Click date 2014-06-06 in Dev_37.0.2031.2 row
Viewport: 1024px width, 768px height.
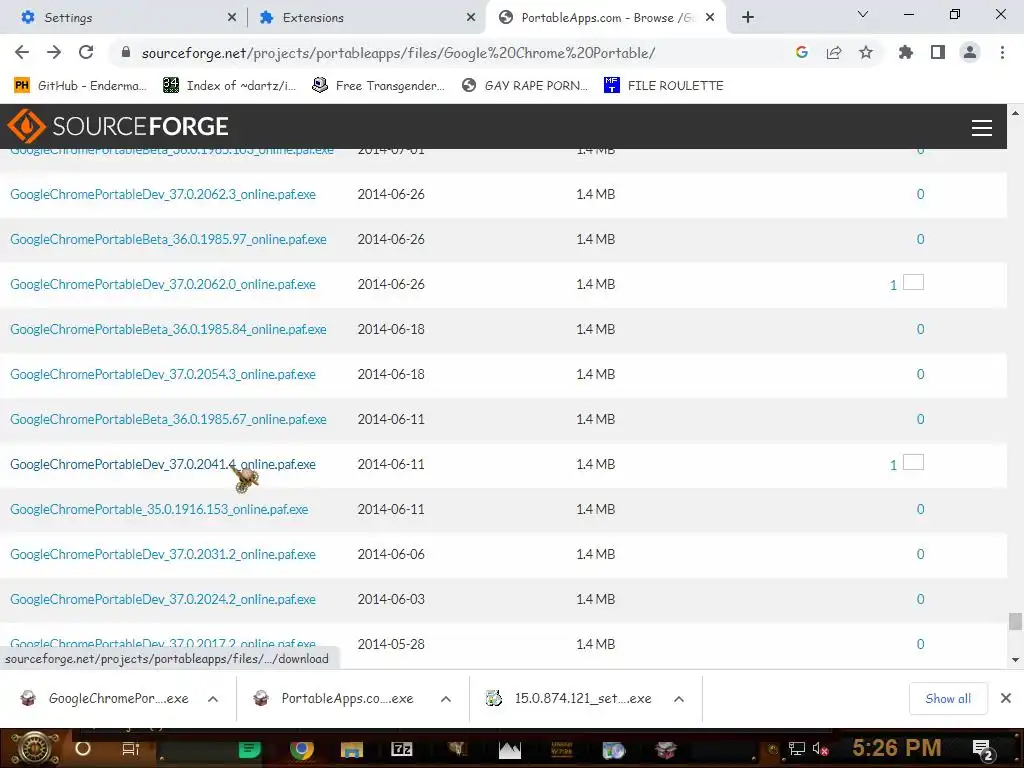(x=391, y=554)
